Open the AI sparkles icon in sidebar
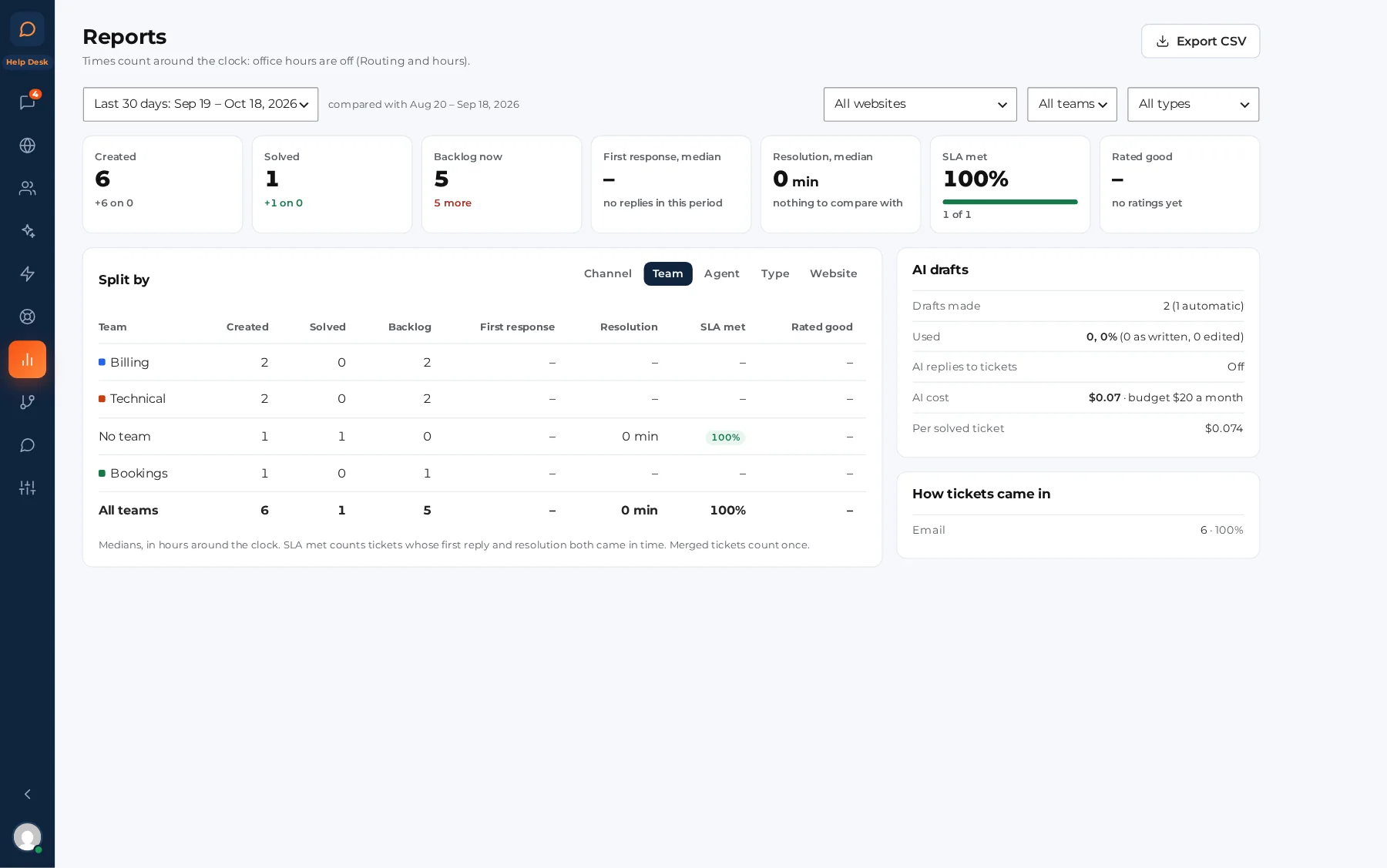1387x868 pixels. click(x=27, y=231)
